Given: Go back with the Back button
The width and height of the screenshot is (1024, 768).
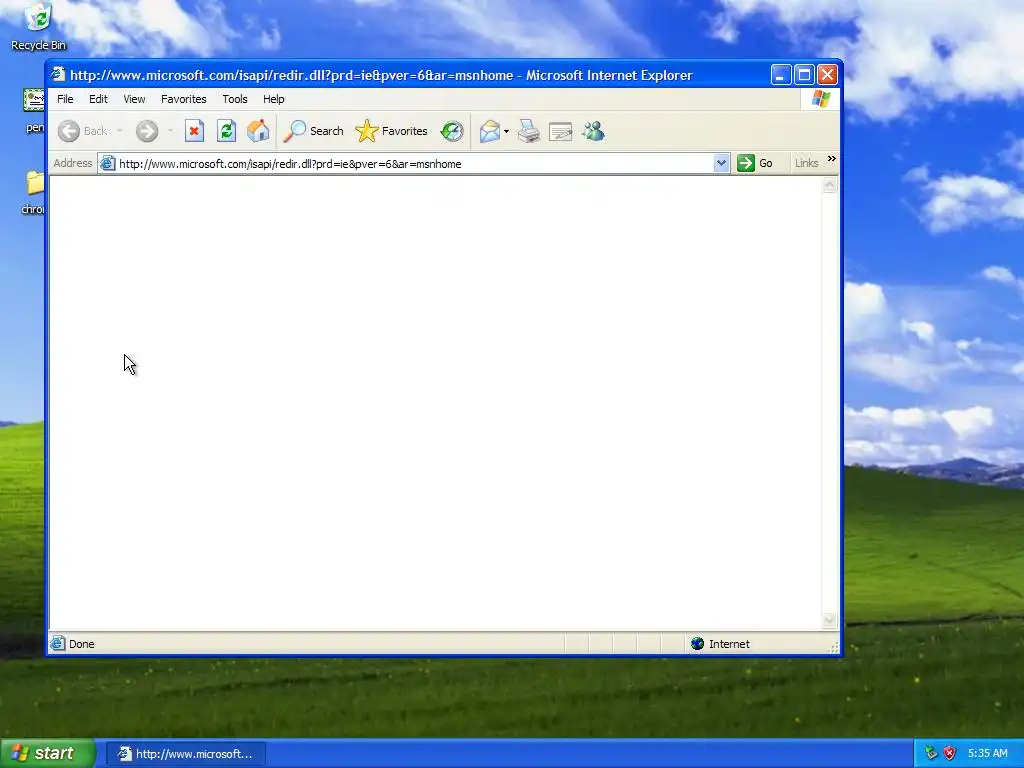Looking at the screenshot, I should 82,131.
